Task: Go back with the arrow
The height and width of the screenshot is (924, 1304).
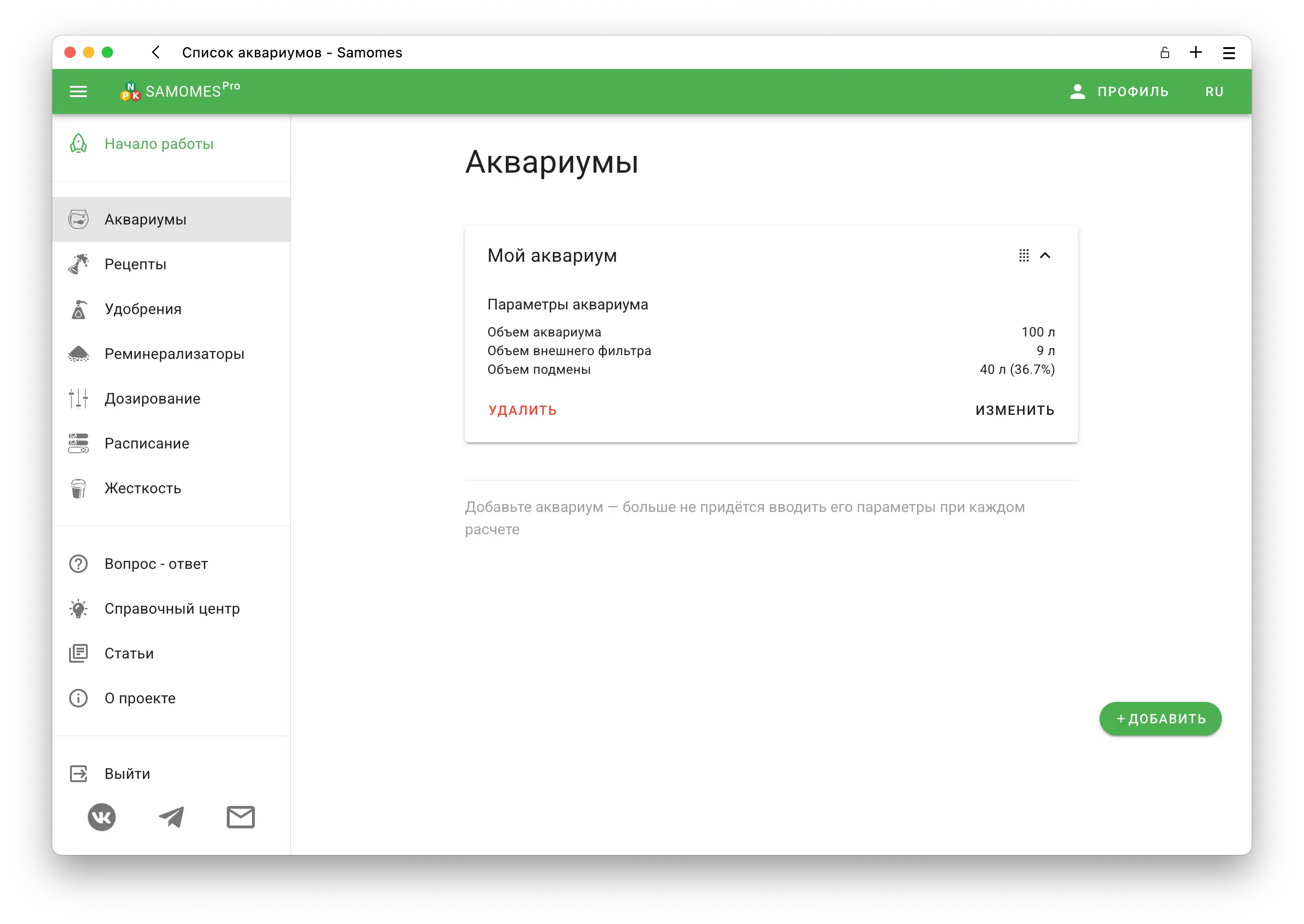Action: (155, 52)
